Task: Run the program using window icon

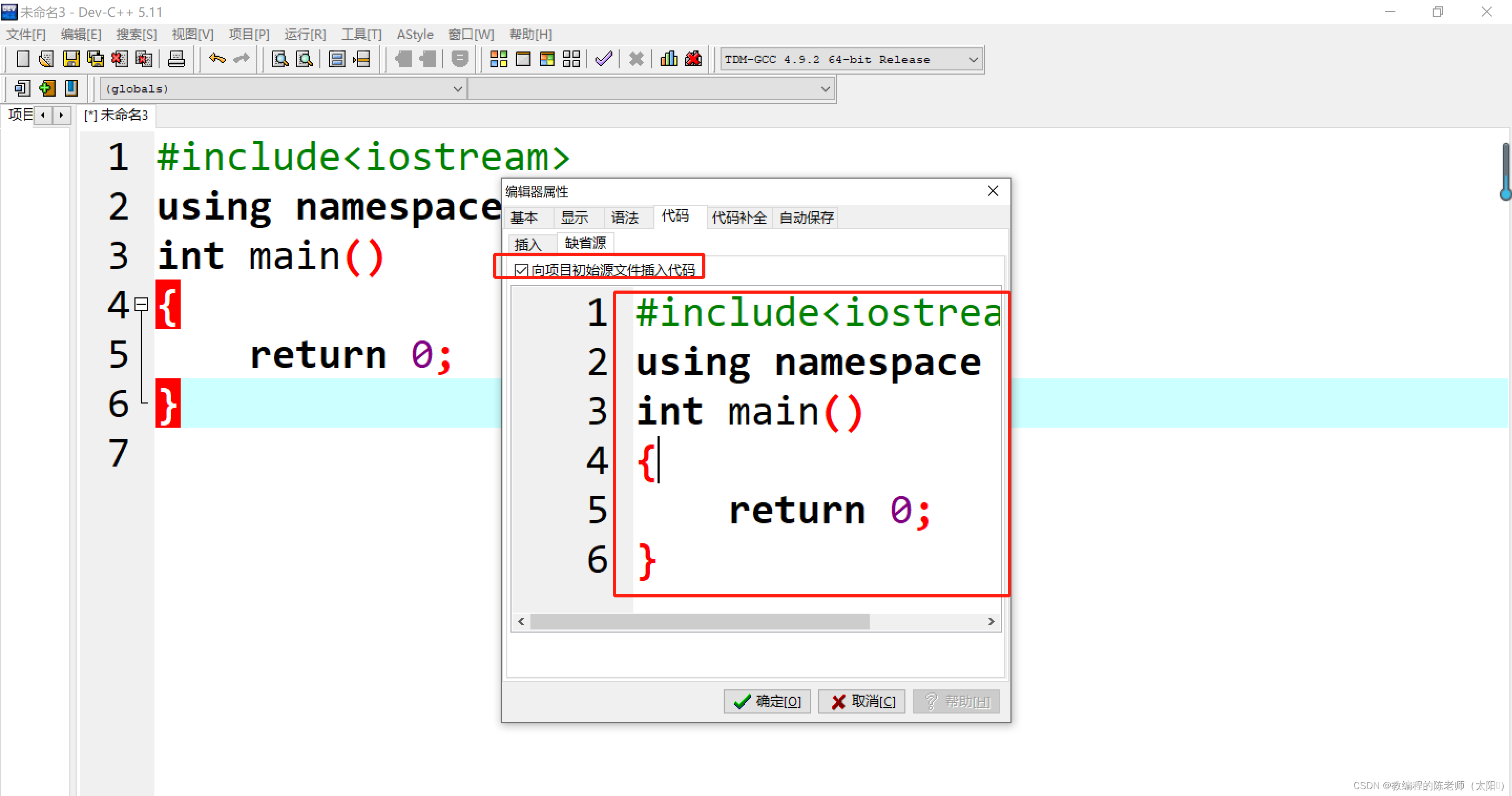Action: 523,59
